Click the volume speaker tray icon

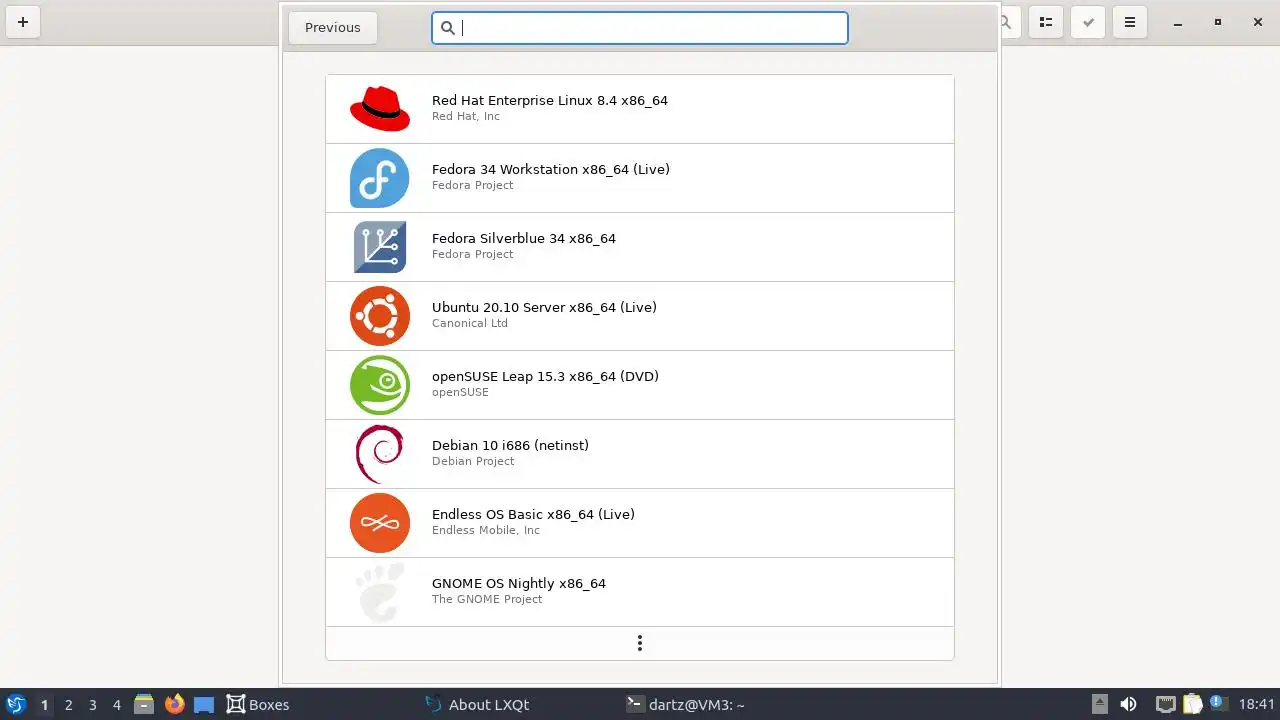1129,704
